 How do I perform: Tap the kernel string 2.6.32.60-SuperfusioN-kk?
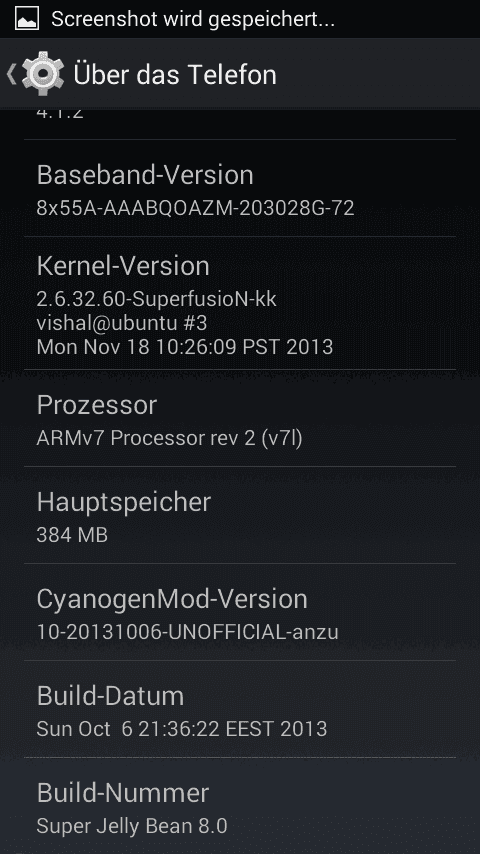[156, 298]
